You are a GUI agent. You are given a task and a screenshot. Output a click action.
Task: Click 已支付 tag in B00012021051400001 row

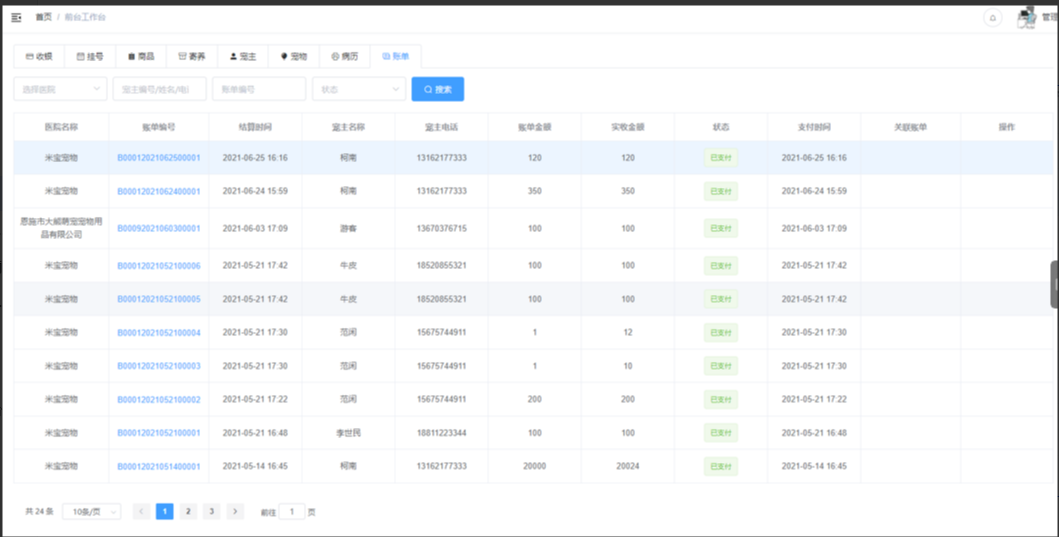point(721,467)
